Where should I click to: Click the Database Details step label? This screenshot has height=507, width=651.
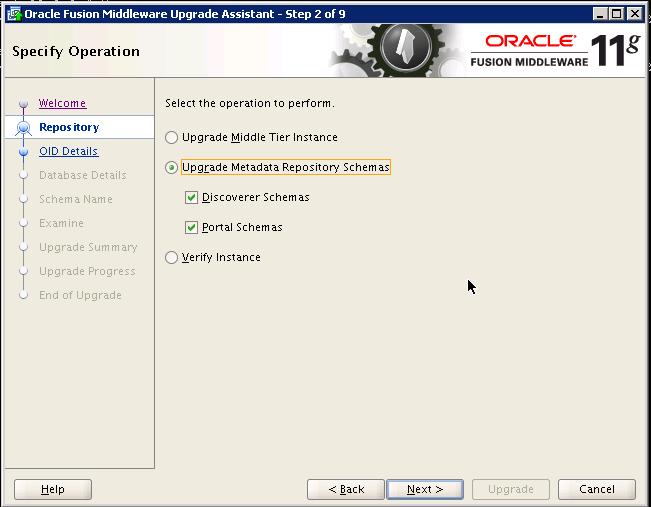click(x=83, y=175)
